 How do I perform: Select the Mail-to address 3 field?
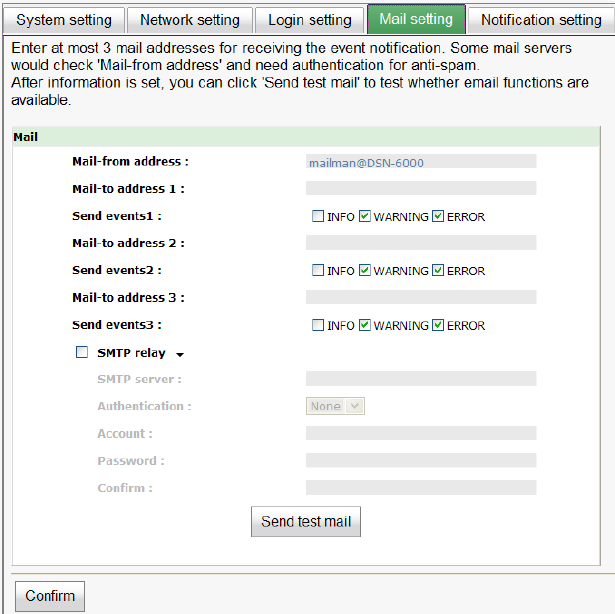[421, 297]
